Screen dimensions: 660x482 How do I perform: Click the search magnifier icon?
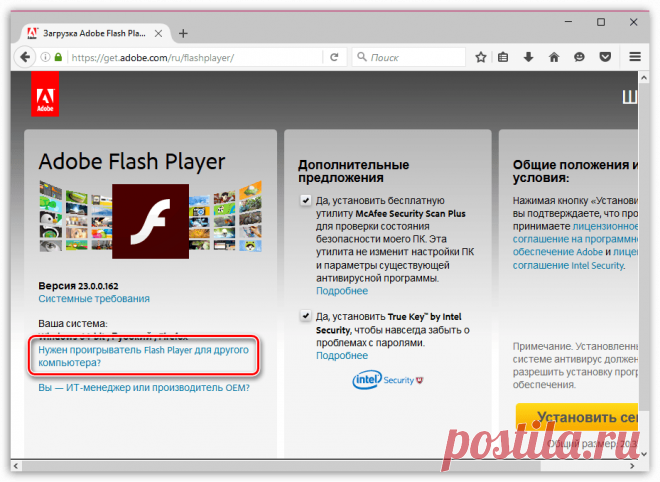click(362, 57)
